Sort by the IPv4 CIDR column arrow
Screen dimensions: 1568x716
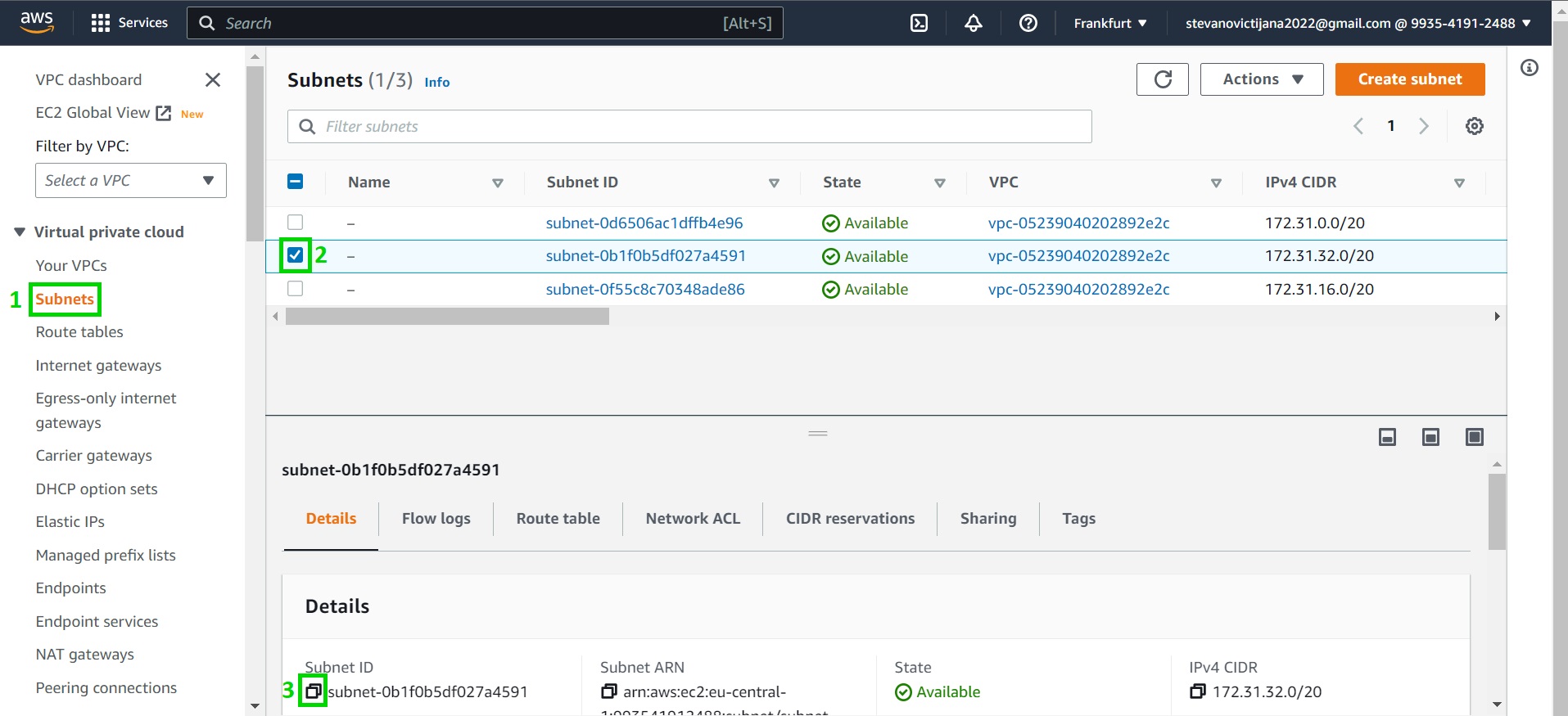[1459, 183]
